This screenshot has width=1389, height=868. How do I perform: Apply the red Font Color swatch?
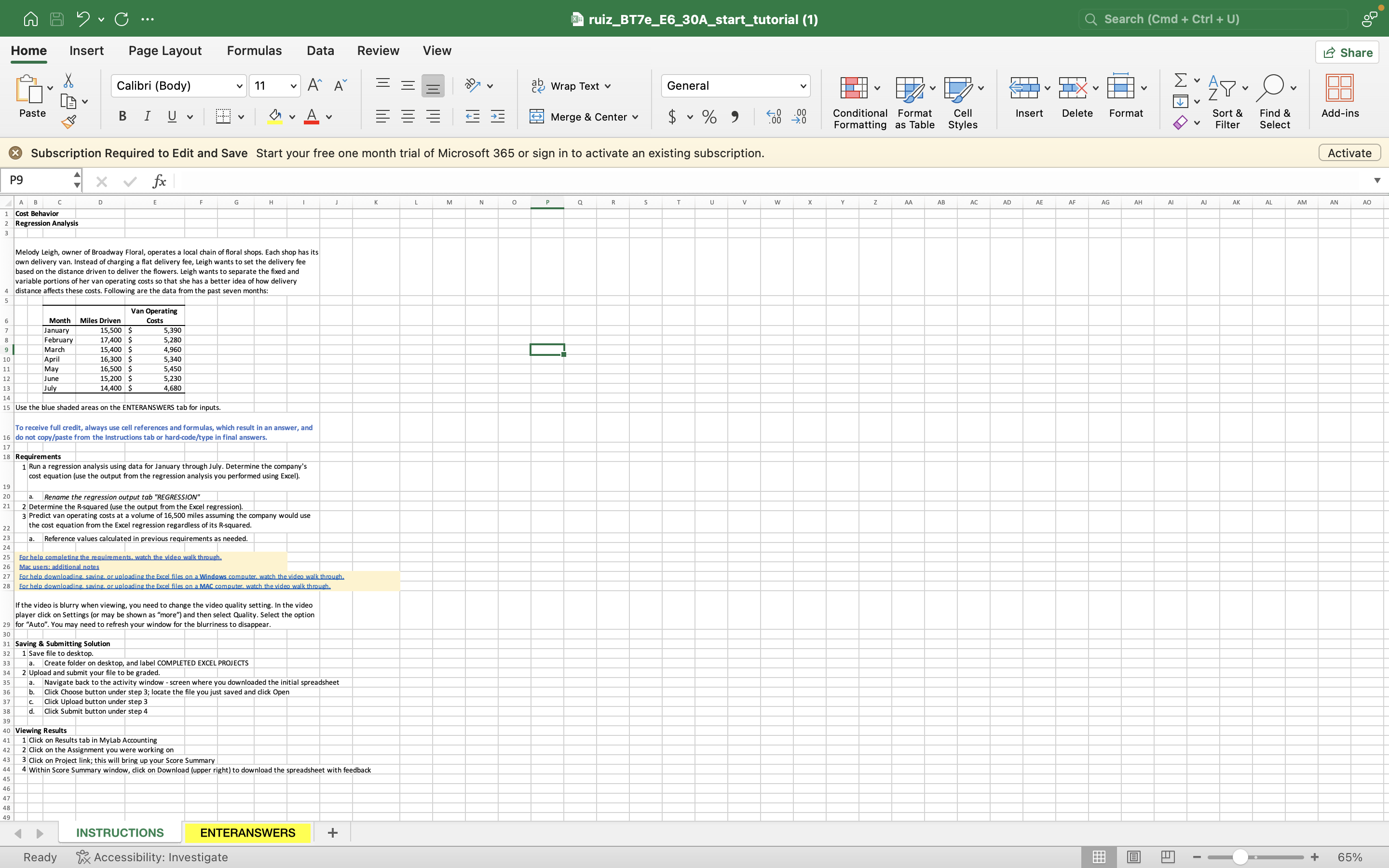point(311,117)
